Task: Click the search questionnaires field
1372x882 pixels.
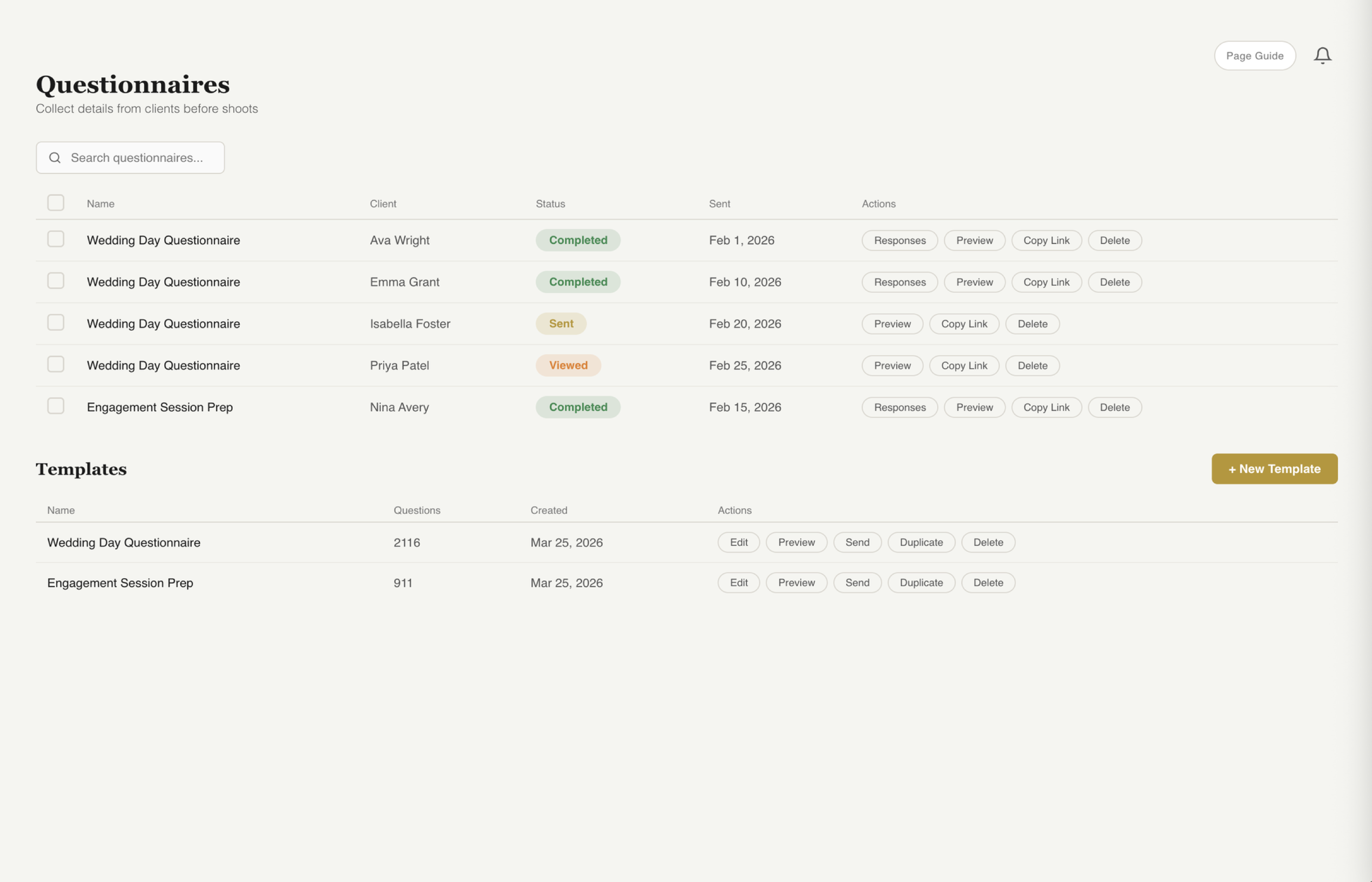Action: tap(137, 157)
